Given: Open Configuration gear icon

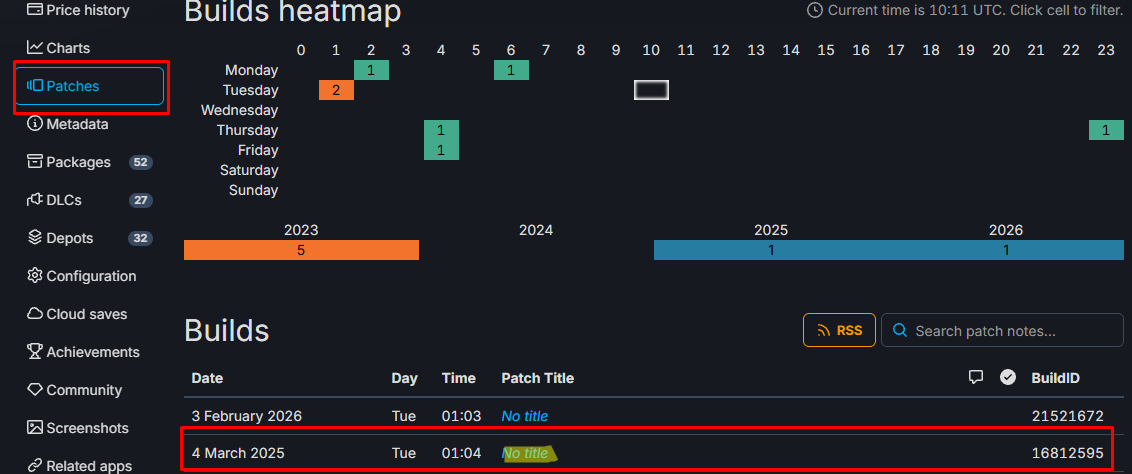Looking at the screenshot, I should [x=35, y=276].
